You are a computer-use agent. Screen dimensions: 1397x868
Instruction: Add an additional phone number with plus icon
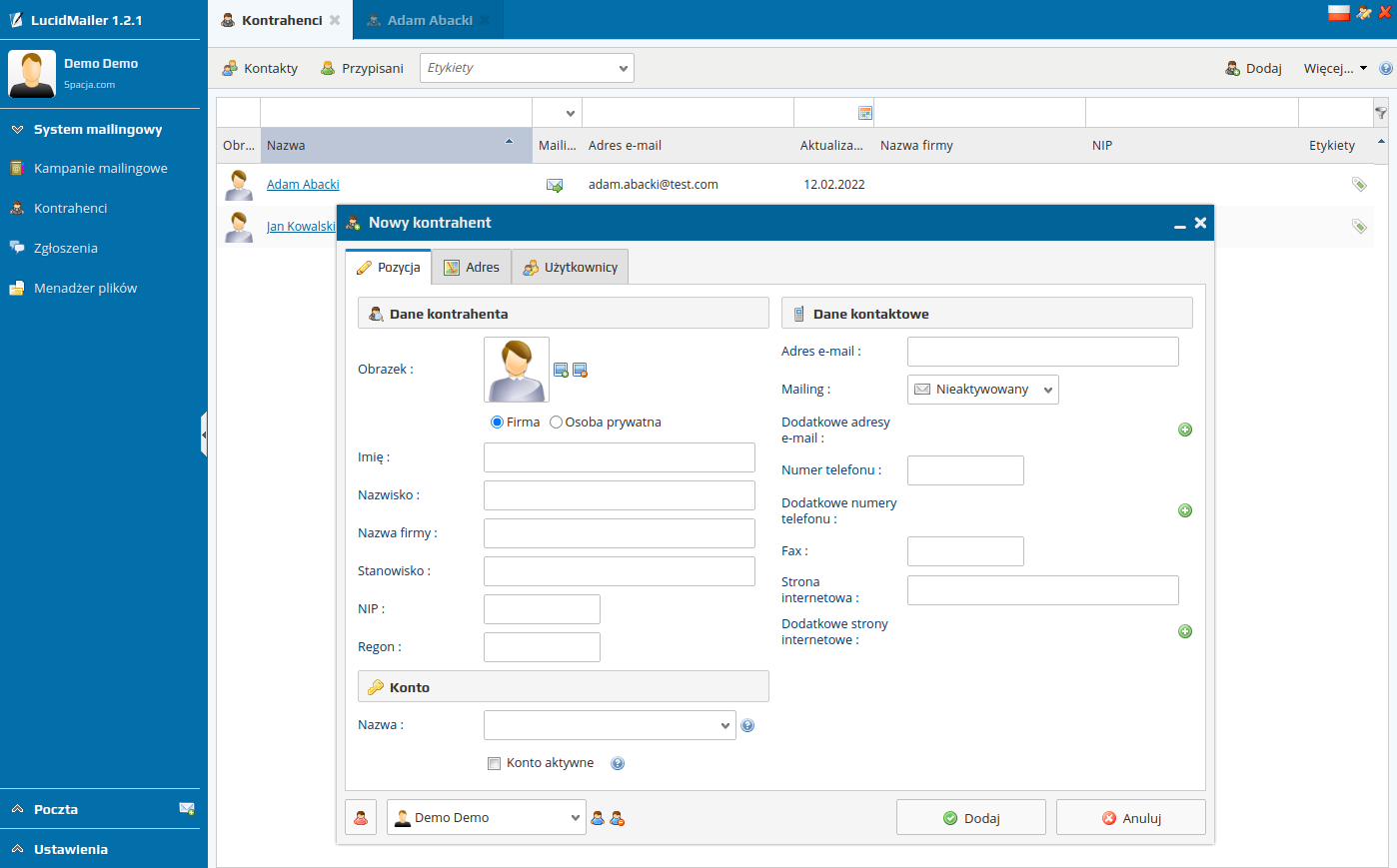point(1185,510)
